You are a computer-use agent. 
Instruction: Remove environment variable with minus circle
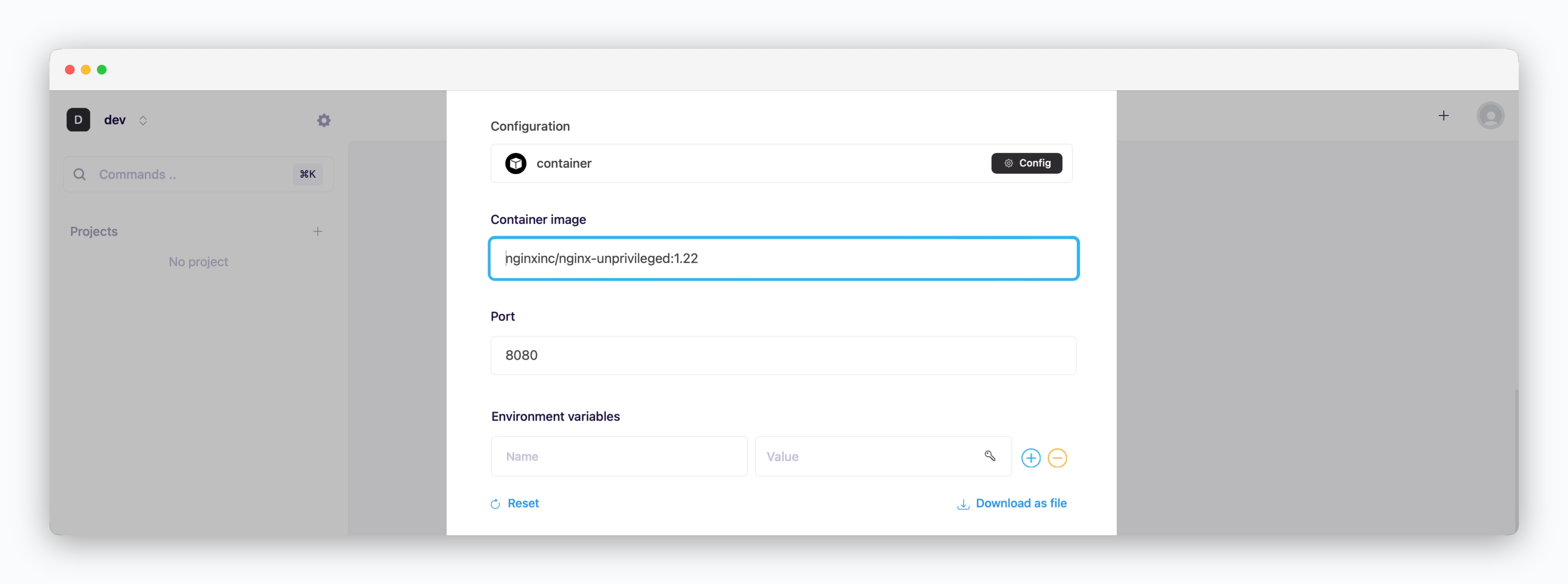[x=1057, y=457]
